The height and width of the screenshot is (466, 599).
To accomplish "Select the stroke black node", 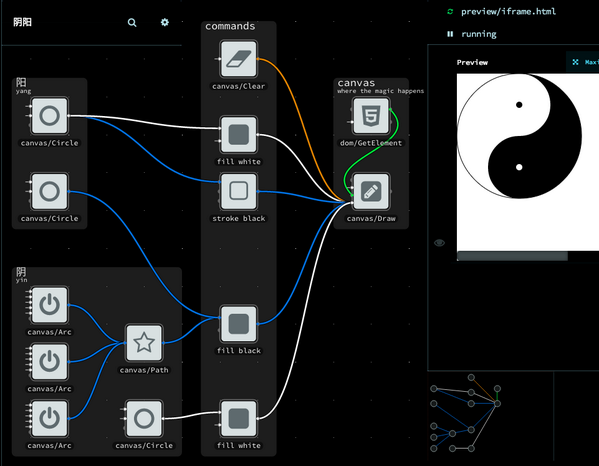I will pyautogui.click(x=238, y=191).
